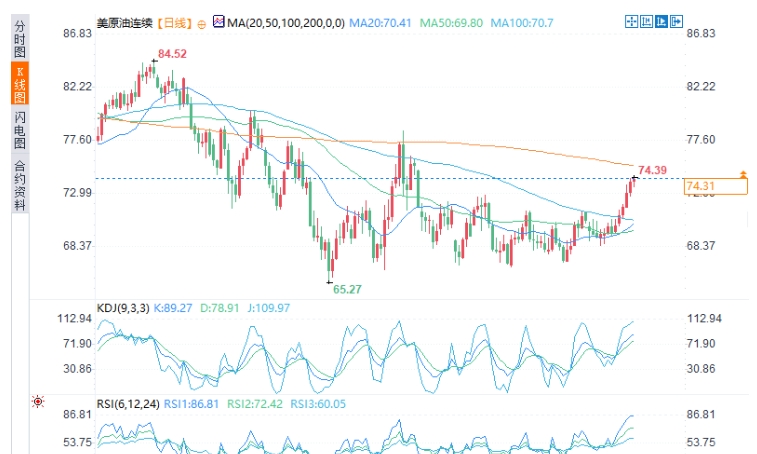Click the K:89.27 value

[173, 308]
